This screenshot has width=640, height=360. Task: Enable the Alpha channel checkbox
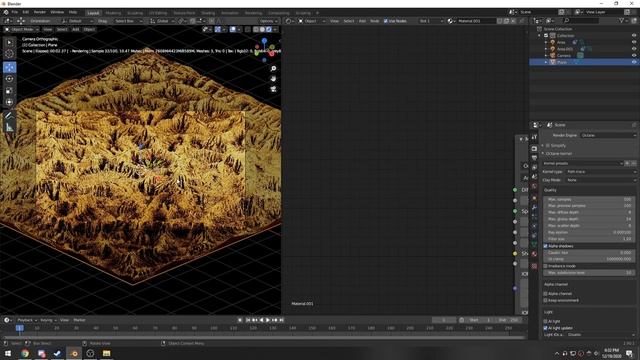coord(546,294)
